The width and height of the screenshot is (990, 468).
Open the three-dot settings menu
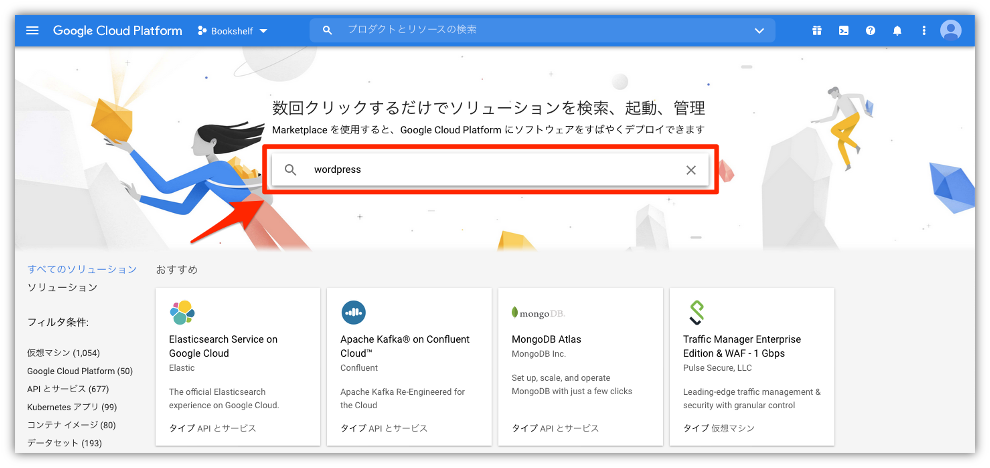point(924,30)
